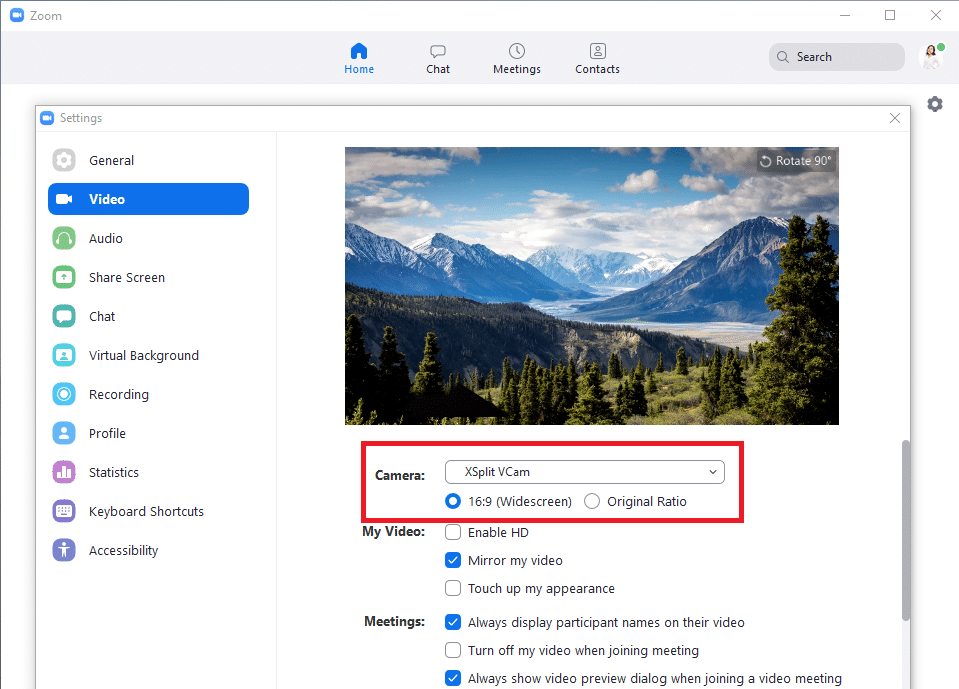Toggle Always show video preview dialog checkbox

453,678
